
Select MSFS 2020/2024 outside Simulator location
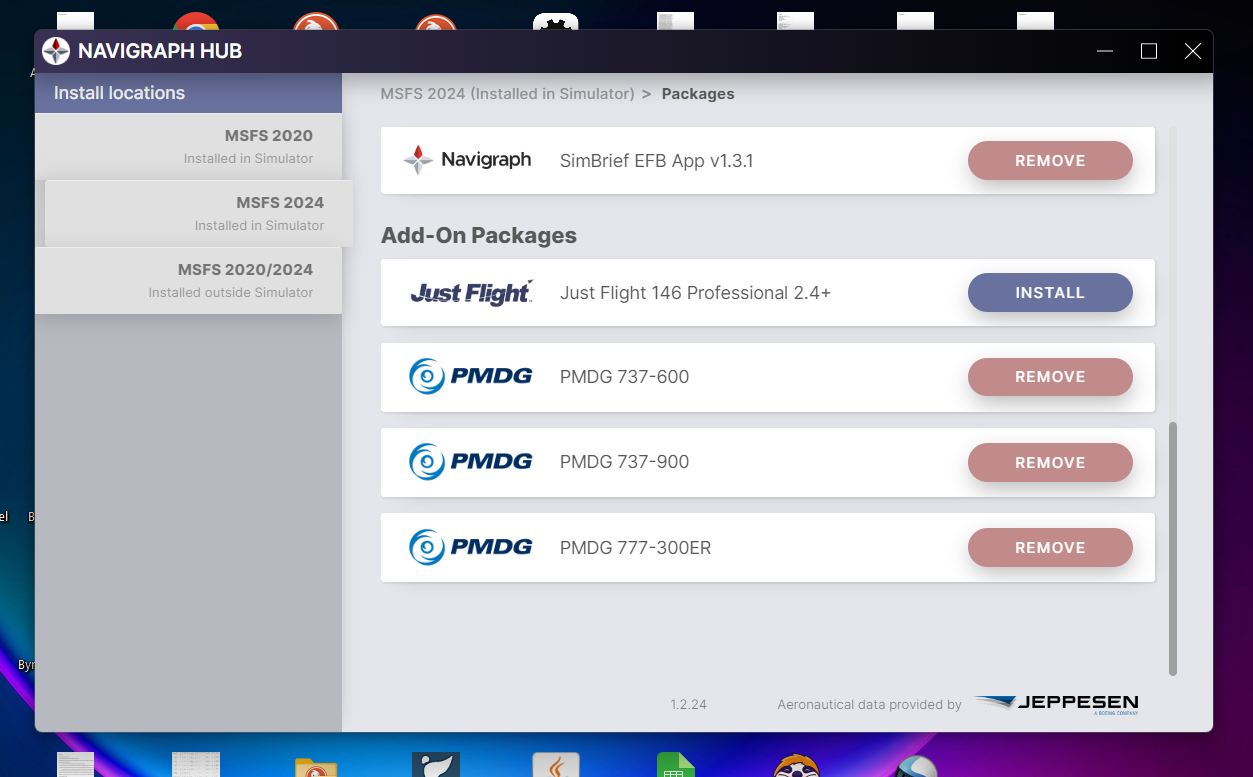(x=189, y=280)
